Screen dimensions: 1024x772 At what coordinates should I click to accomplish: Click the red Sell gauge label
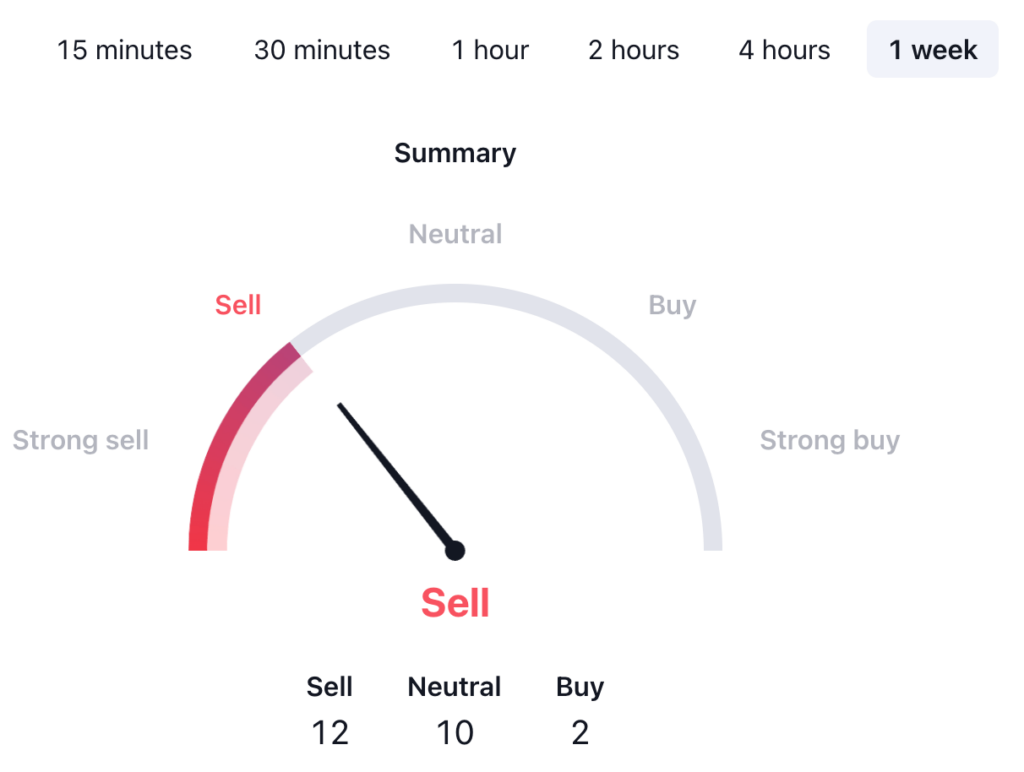pyautogui.click(x=238, y=305)
